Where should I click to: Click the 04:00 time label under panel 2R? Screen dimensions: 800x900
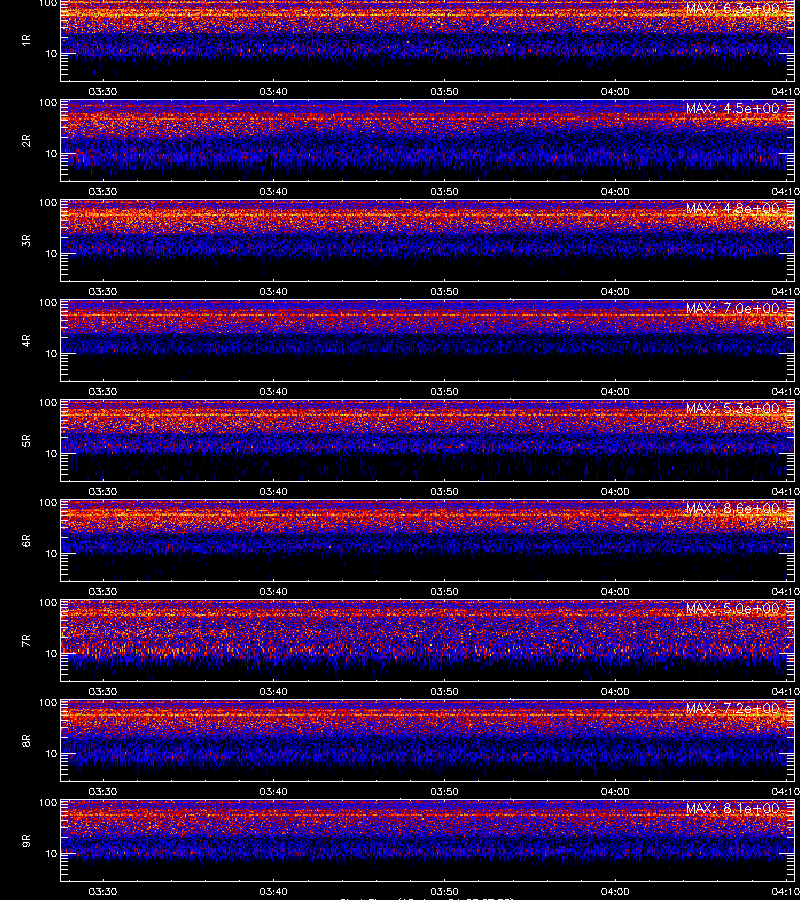coord(615,191)
